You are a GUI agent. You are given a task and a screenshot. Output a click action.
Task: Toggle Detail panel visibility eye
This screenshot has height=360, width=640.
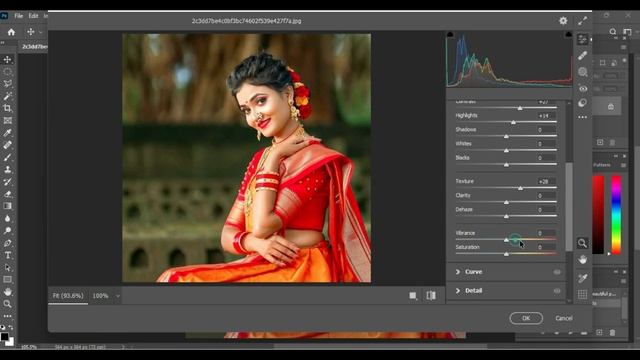(x=557, y=291)
